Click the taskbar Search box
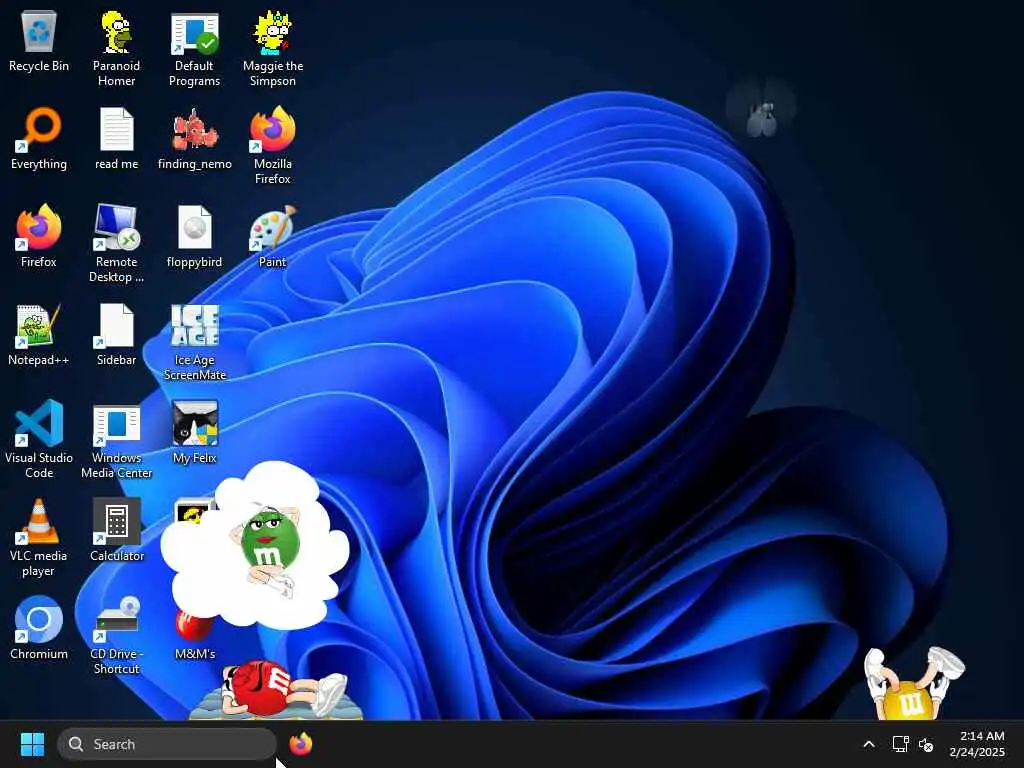1024x768 pixels. point(167,744)
